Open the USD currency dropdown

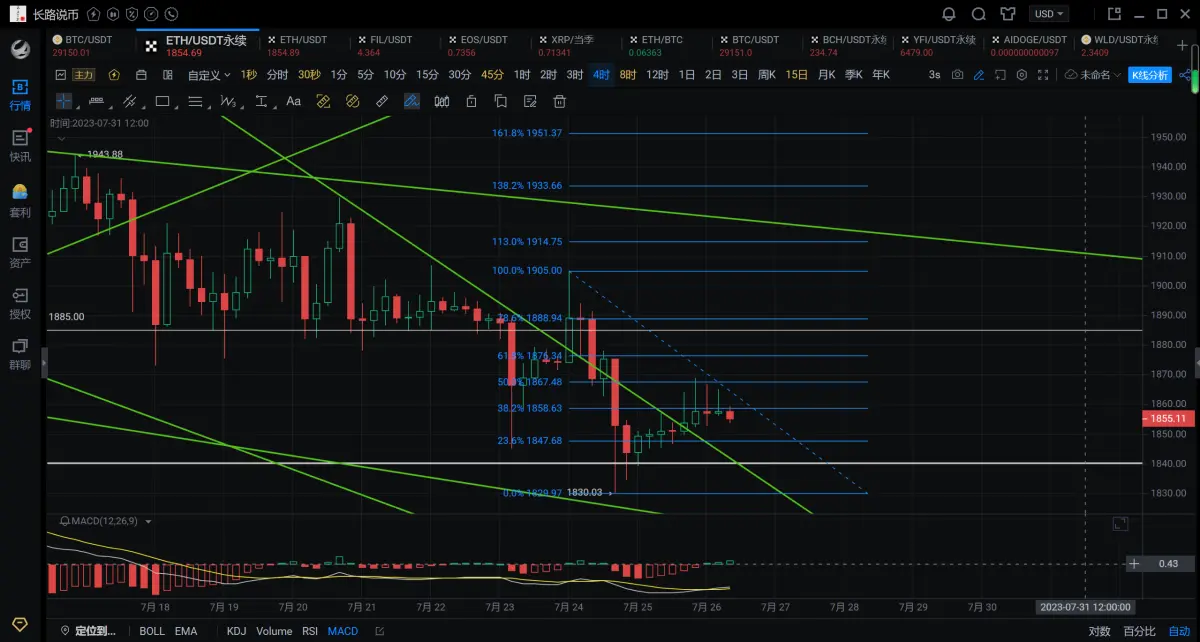coord(1050,14)
